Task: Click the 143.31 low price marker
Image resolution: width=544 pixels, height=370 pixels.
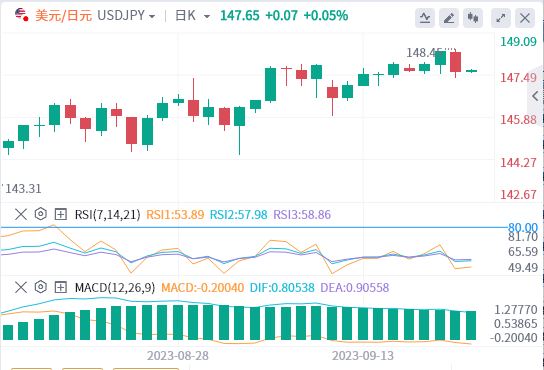Action: click(x=23, y=189)
